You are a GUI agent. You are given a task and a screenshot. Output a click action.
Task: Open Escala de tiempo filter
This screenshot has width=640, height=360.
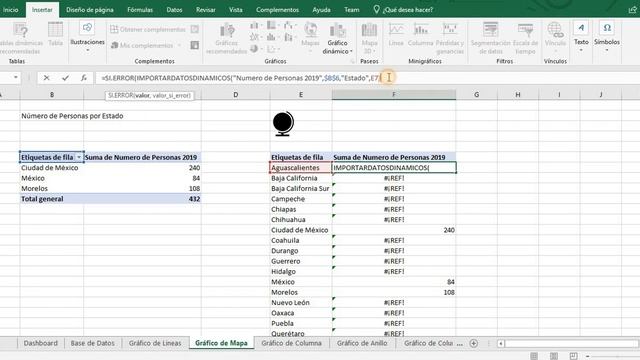coord(525,38)
